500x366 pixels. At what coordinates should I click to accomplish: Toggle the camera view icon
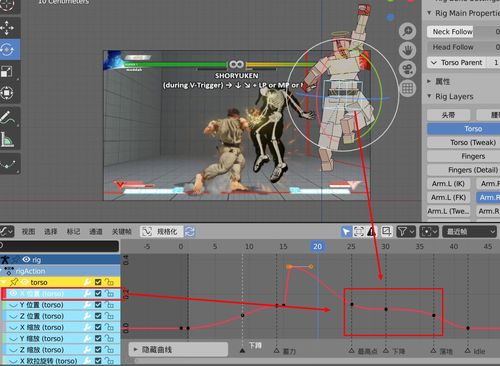pos(407,69)
